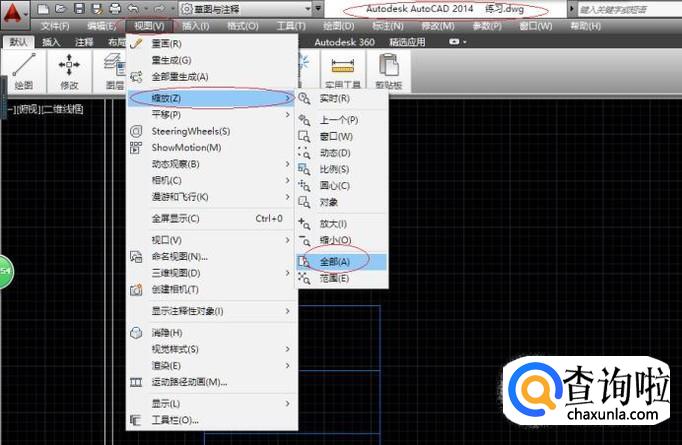Viewport: 682px width, 445px height.
Task: Choose 全部重生成(A) from the View menu
Action: (x=212, y=77)
